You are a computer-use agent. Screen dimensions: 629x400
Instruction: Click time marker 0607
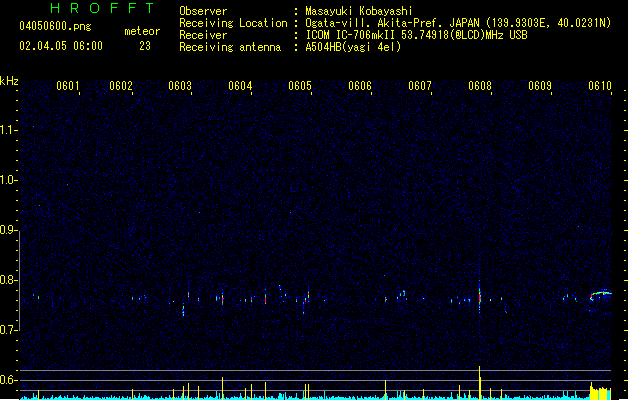click(x=420, y=86)
